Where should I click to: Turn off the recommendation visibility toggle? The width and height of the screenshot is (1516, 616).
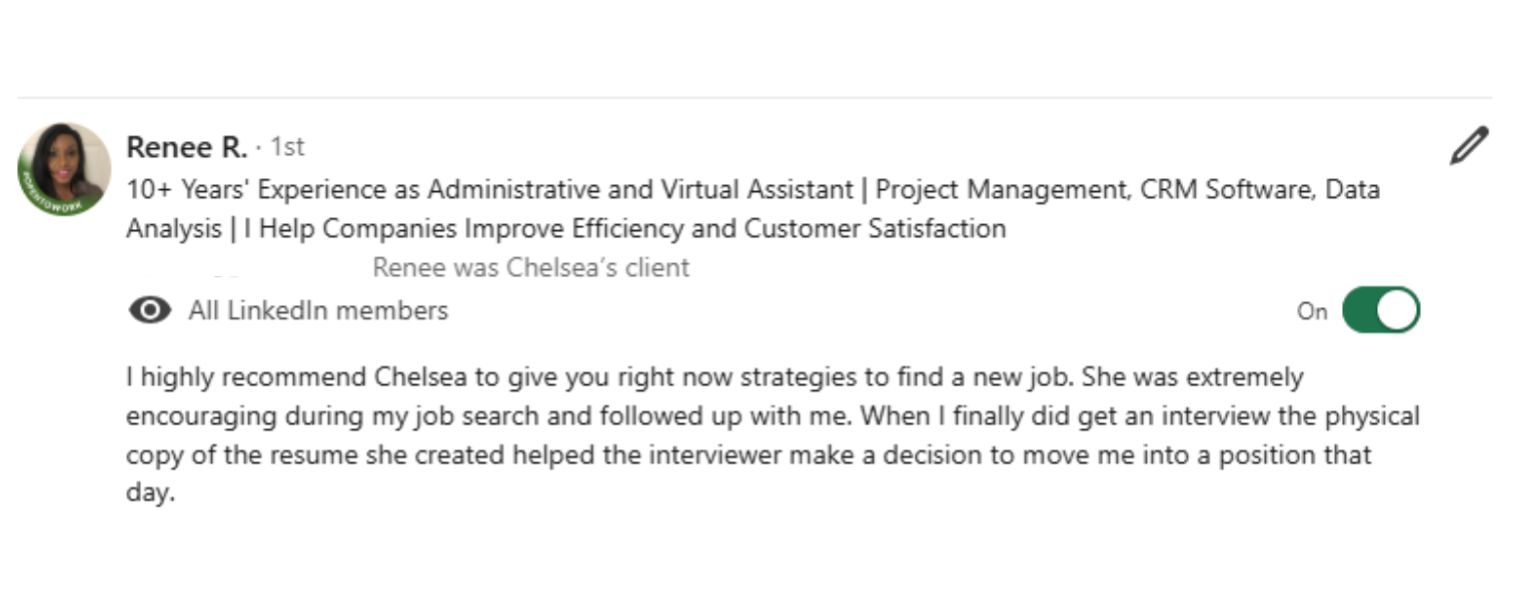1380,310
